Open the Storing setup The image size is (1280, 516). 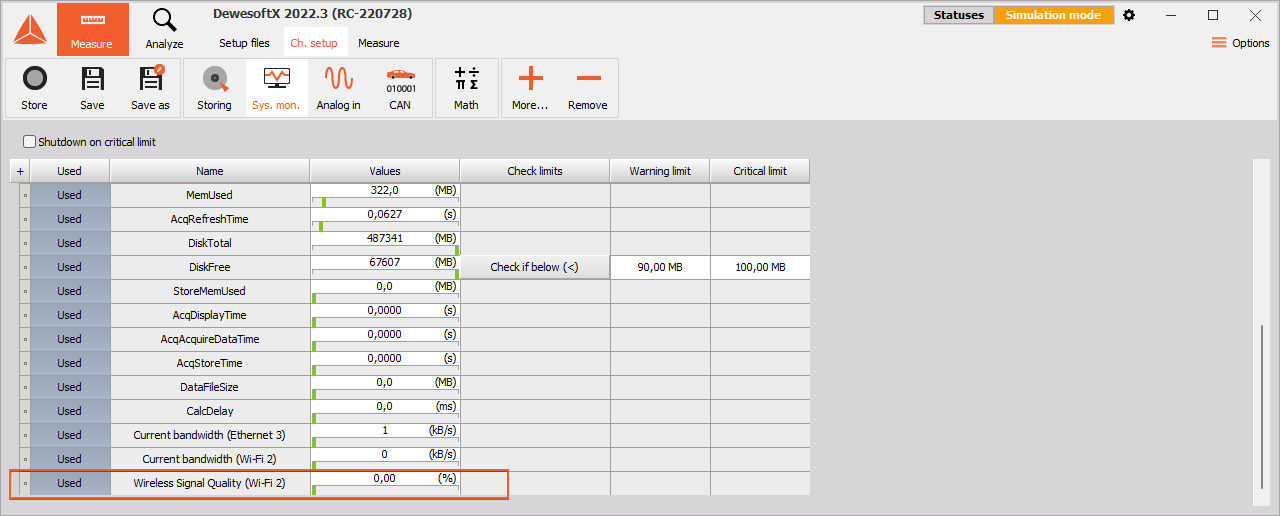pyautogui.click(x=214, y=87)
